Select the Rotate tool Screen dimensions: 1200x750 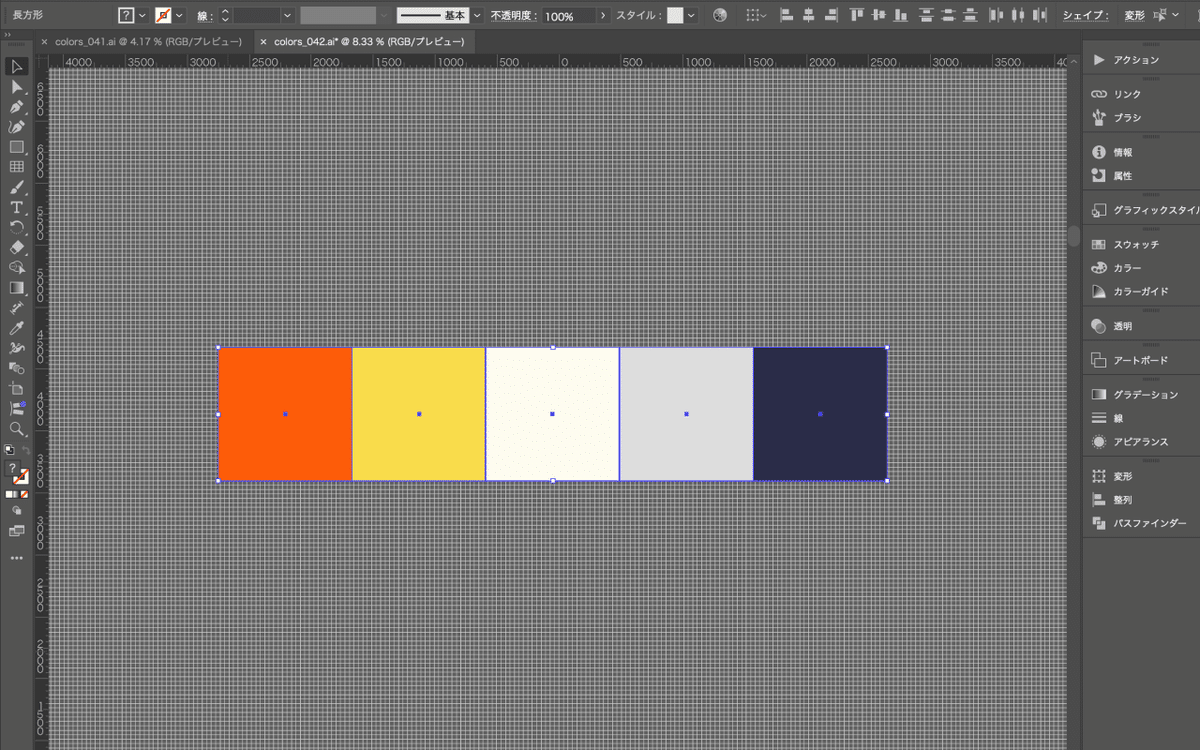(x=16, y=227)
